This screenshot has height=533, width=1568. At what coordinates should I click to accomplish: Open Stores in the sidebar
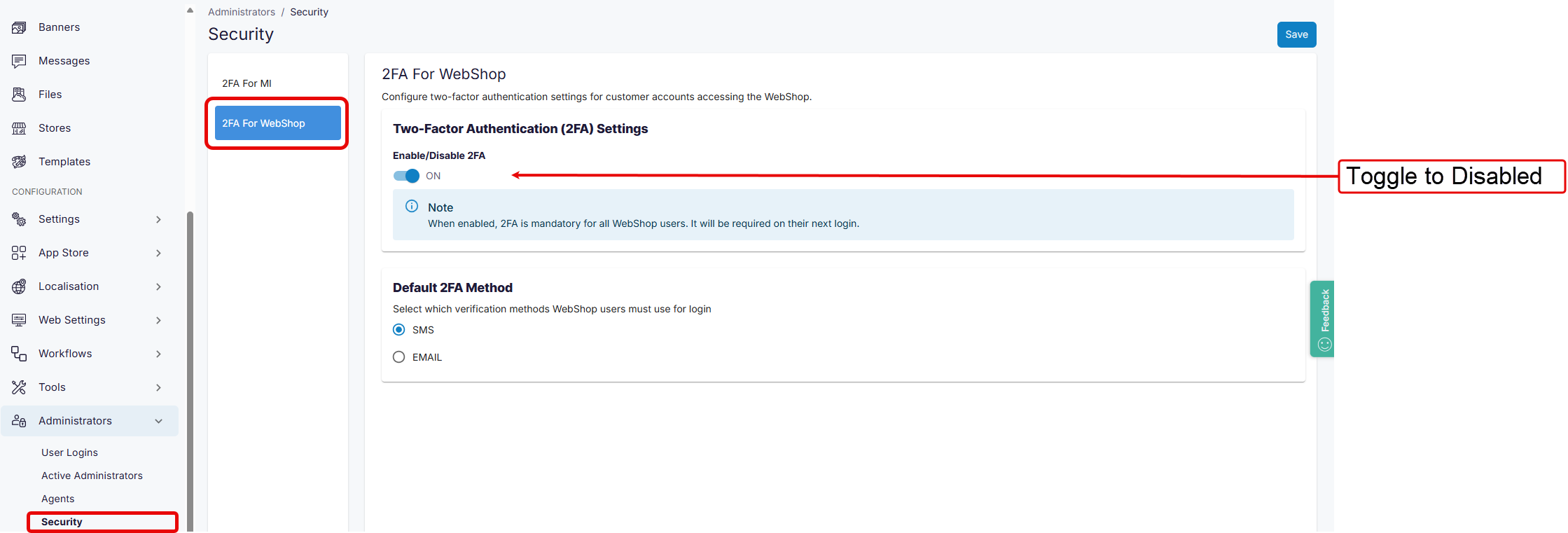coord(55,128)
